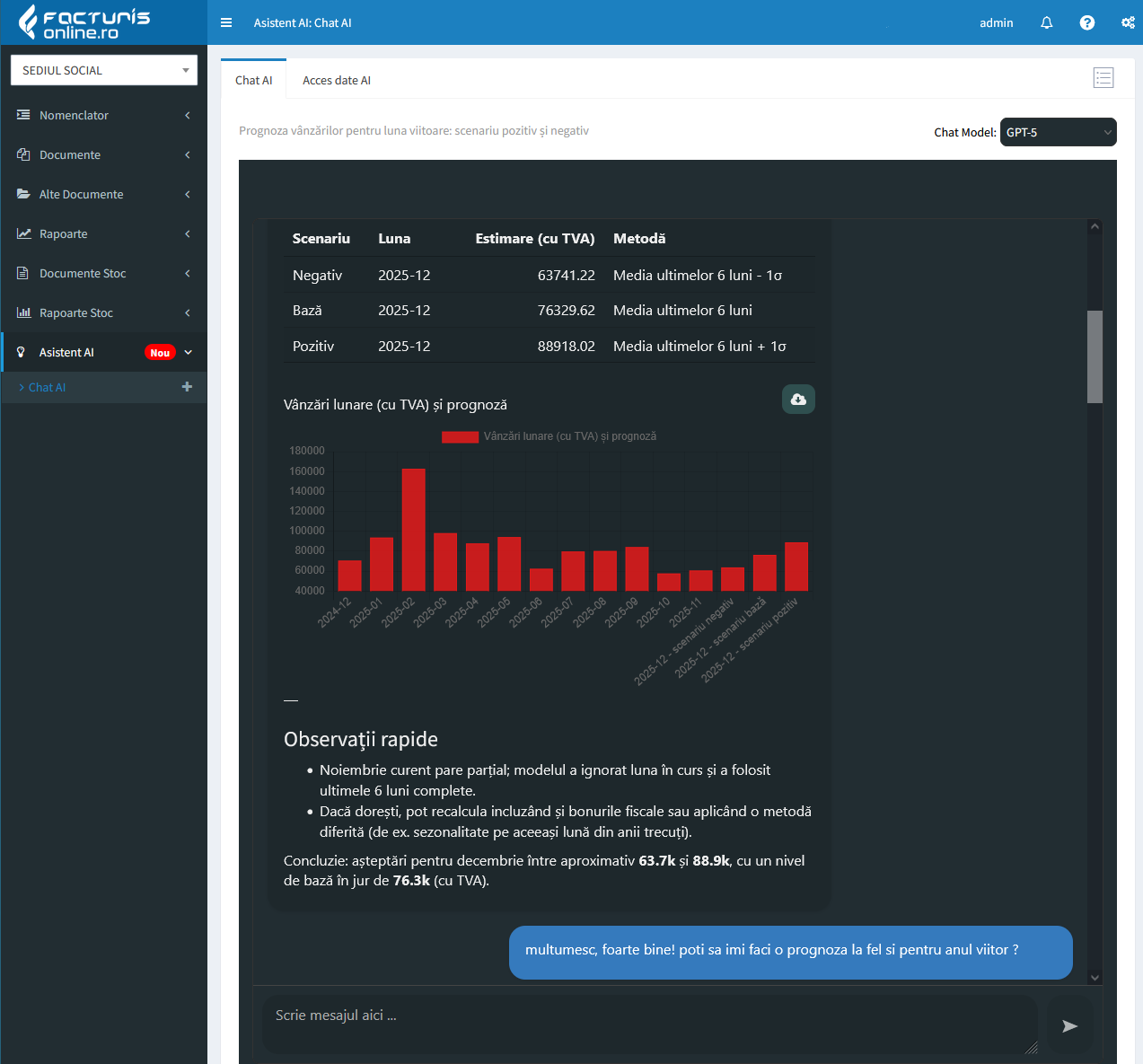Click the conversation list icon

coord(1103,78)
